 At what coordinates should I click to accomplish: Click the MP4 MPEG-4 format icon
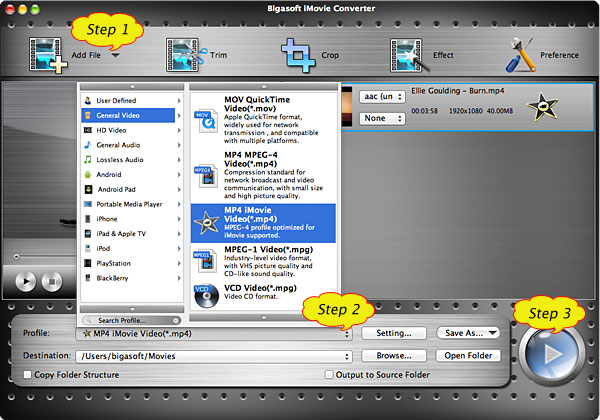coord(205,176)
